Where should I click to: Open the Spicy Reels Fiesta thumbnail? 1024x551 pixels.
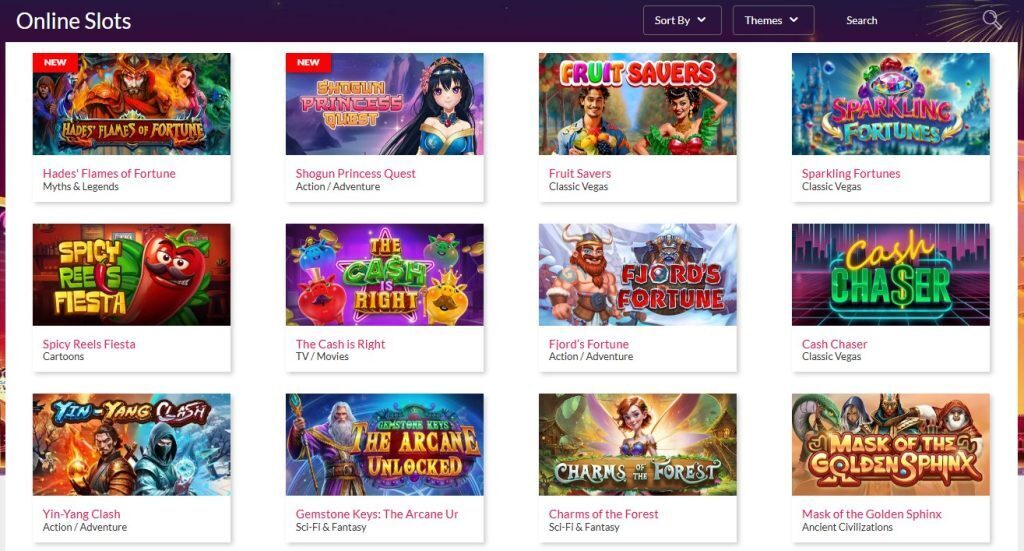tap(131, 275)
